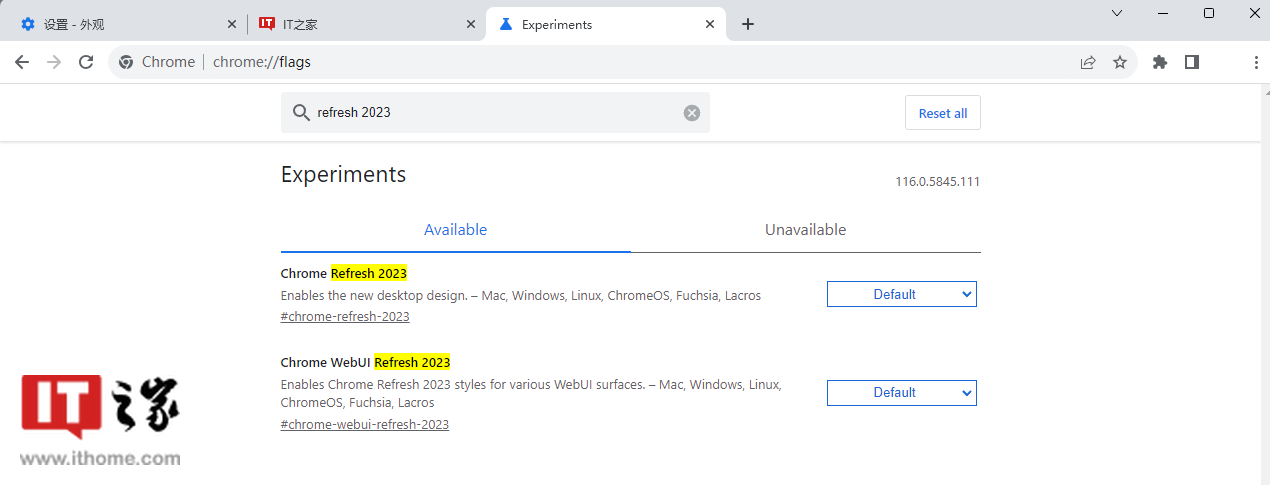
Task: Open the extensions puzzle icon
Action: (x=1160, y=62)
